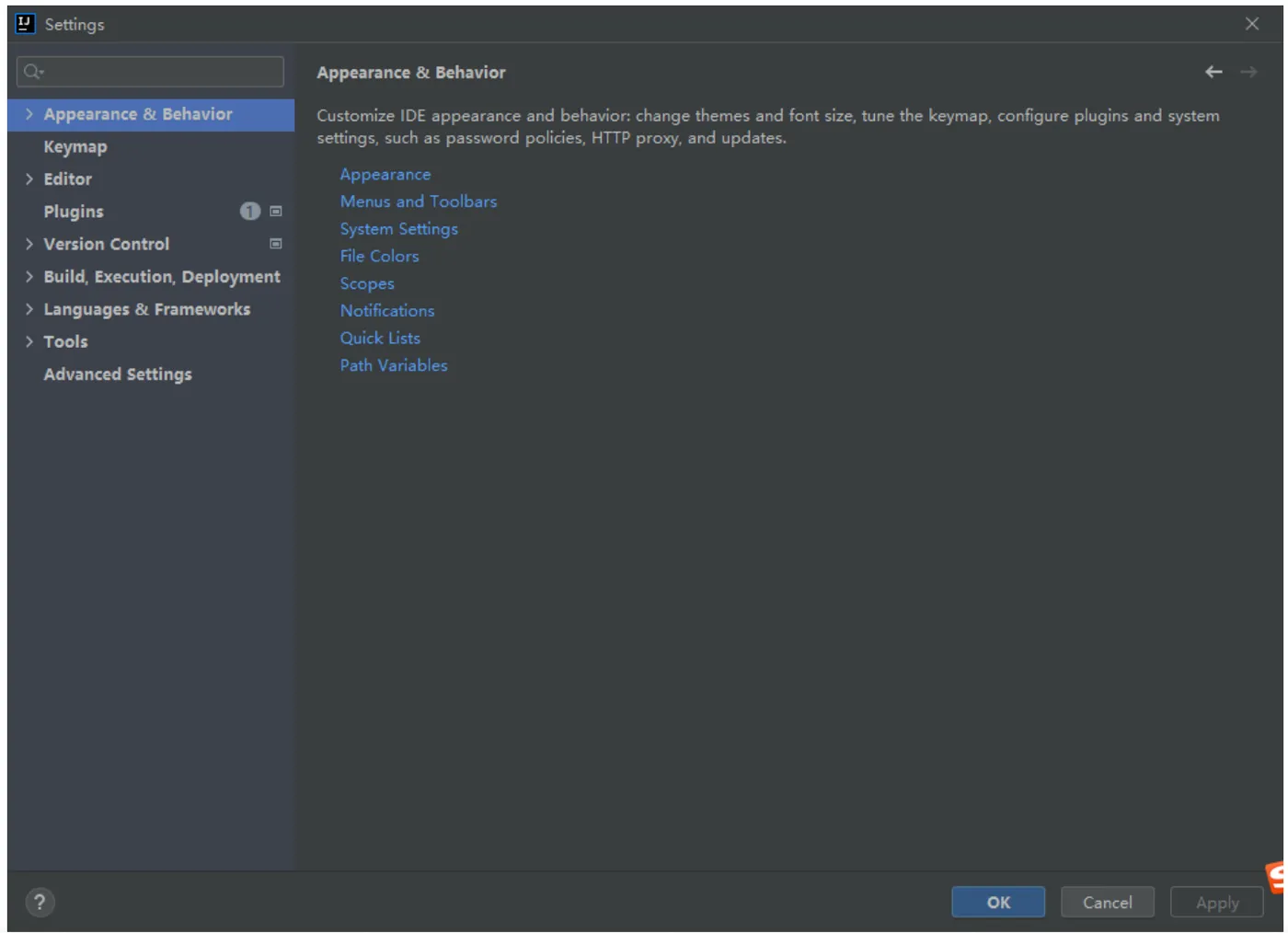Screen dimensions: 1288x933
Task: Expand the Version Control chevron
Action: tap(29, 244)
